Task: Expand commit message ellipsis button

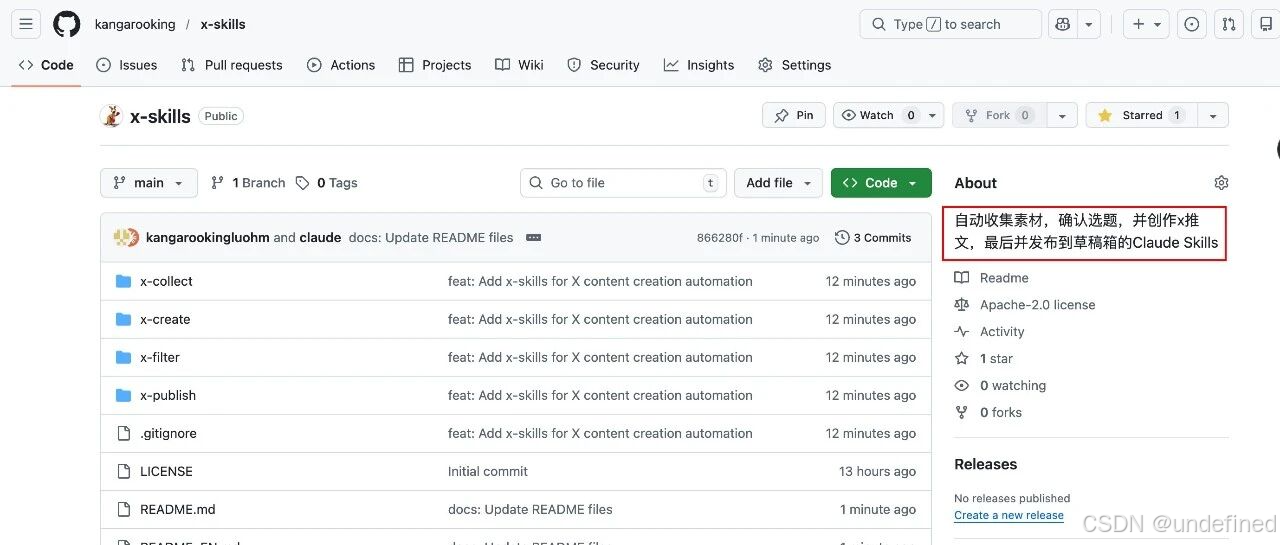Action: tap(533, 238)
